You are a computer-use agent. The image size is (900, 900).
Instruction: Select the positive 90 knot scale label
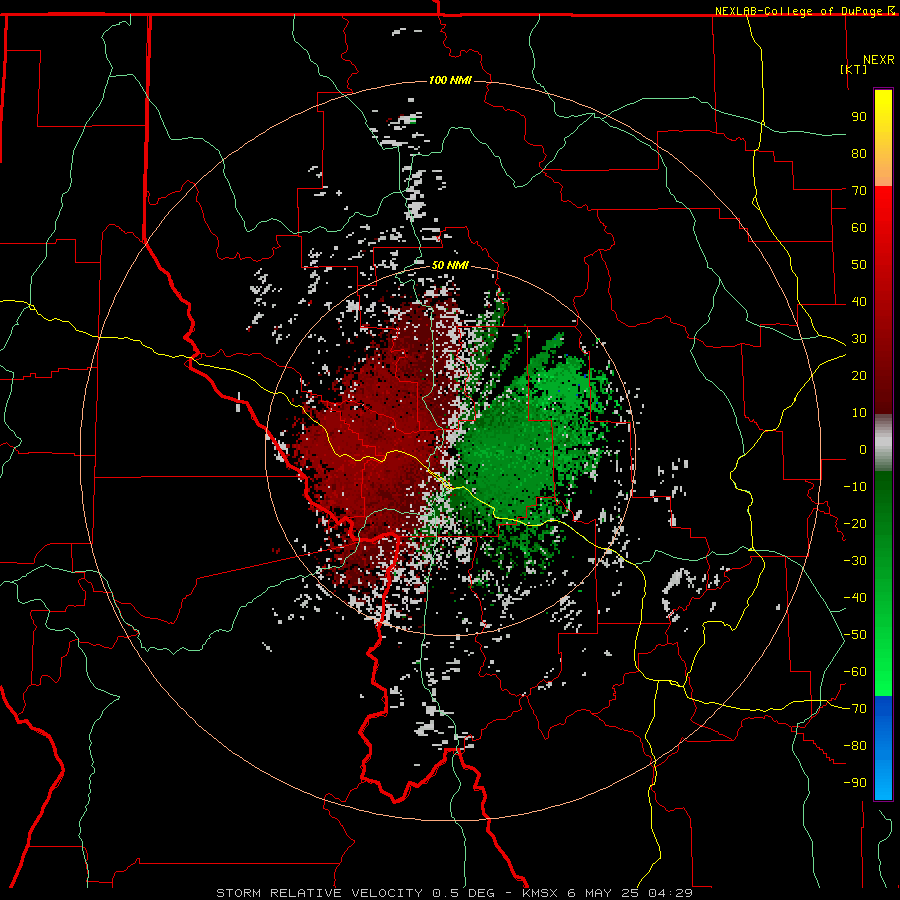pos(859,117)
